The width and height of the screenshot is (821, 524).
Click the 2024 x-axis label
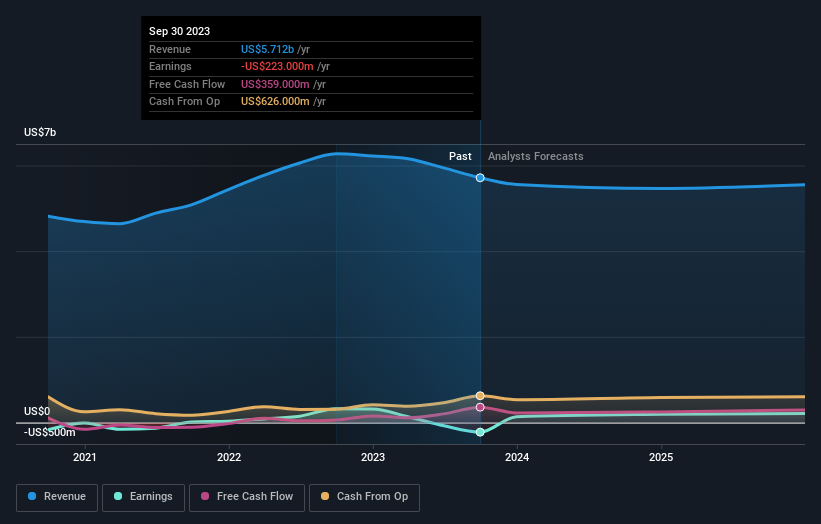pyautogui.click(x=517, y=458)
